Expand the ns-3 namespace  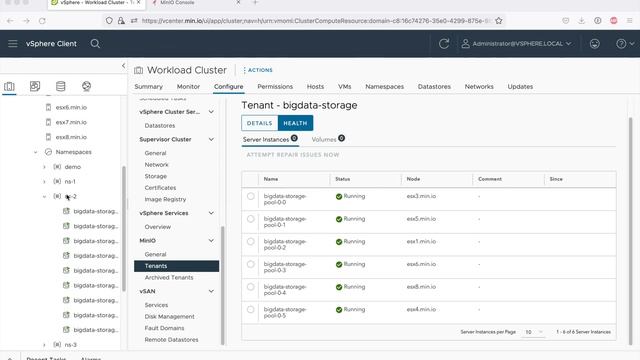(44, 345)
